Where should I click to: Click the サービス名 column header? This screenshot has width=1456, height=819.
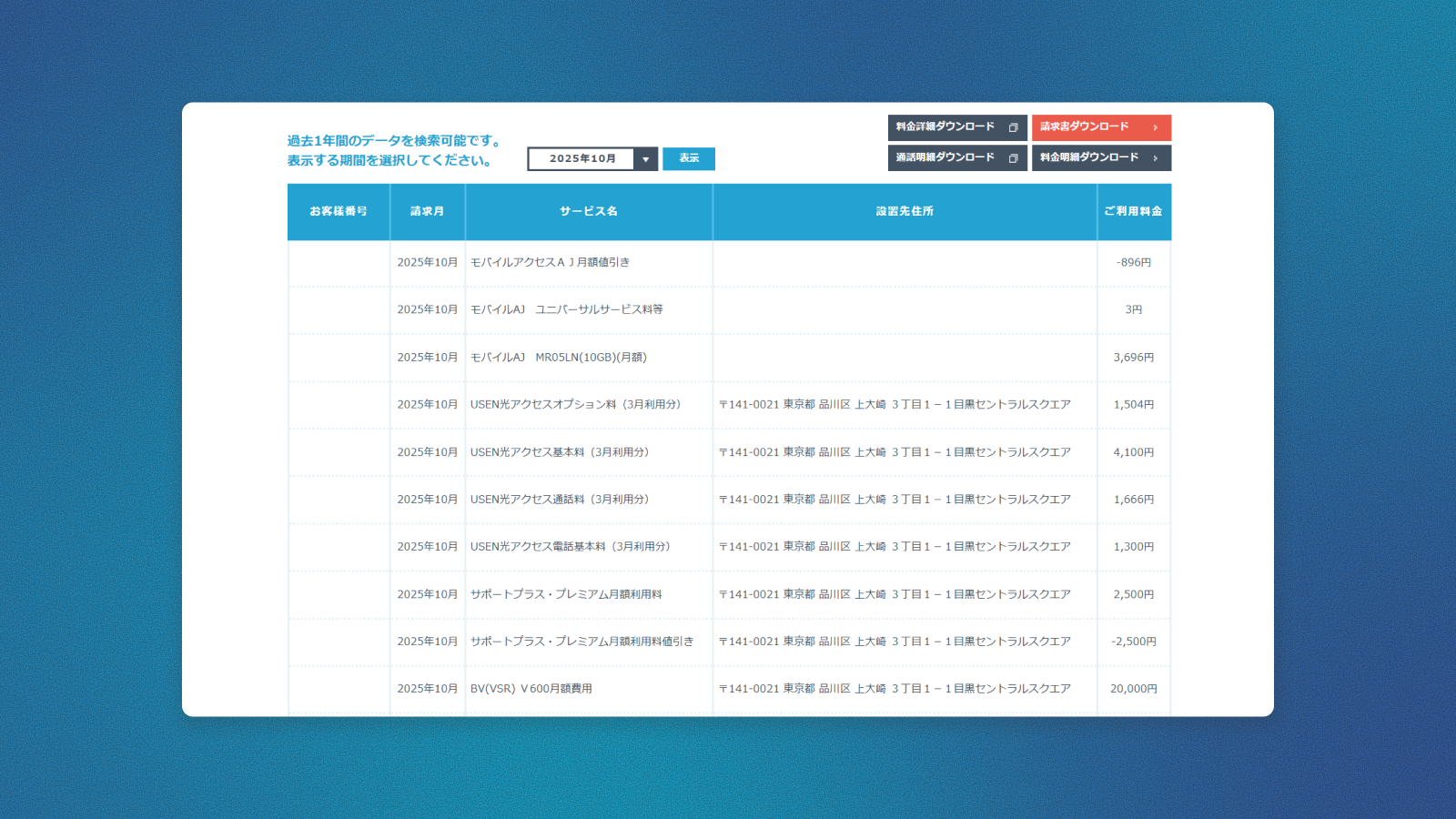pyautogui.click(x=589, y=212)
